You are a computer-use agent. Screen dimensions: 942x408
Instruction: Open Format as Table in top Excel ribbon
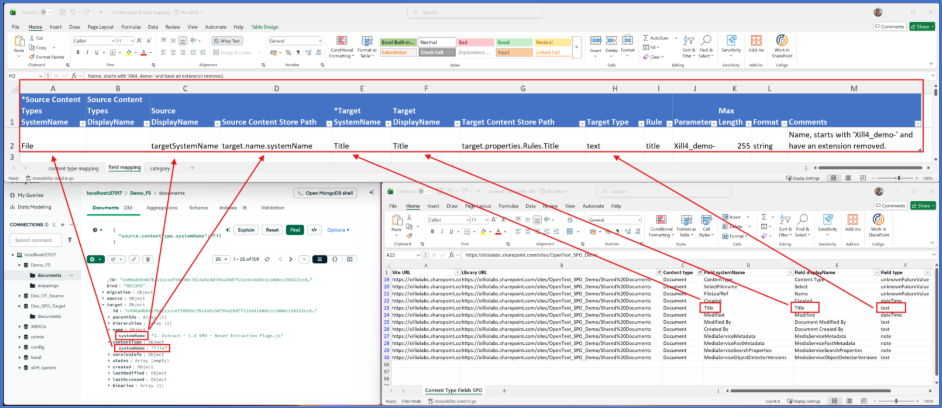[x=366, y=46]
